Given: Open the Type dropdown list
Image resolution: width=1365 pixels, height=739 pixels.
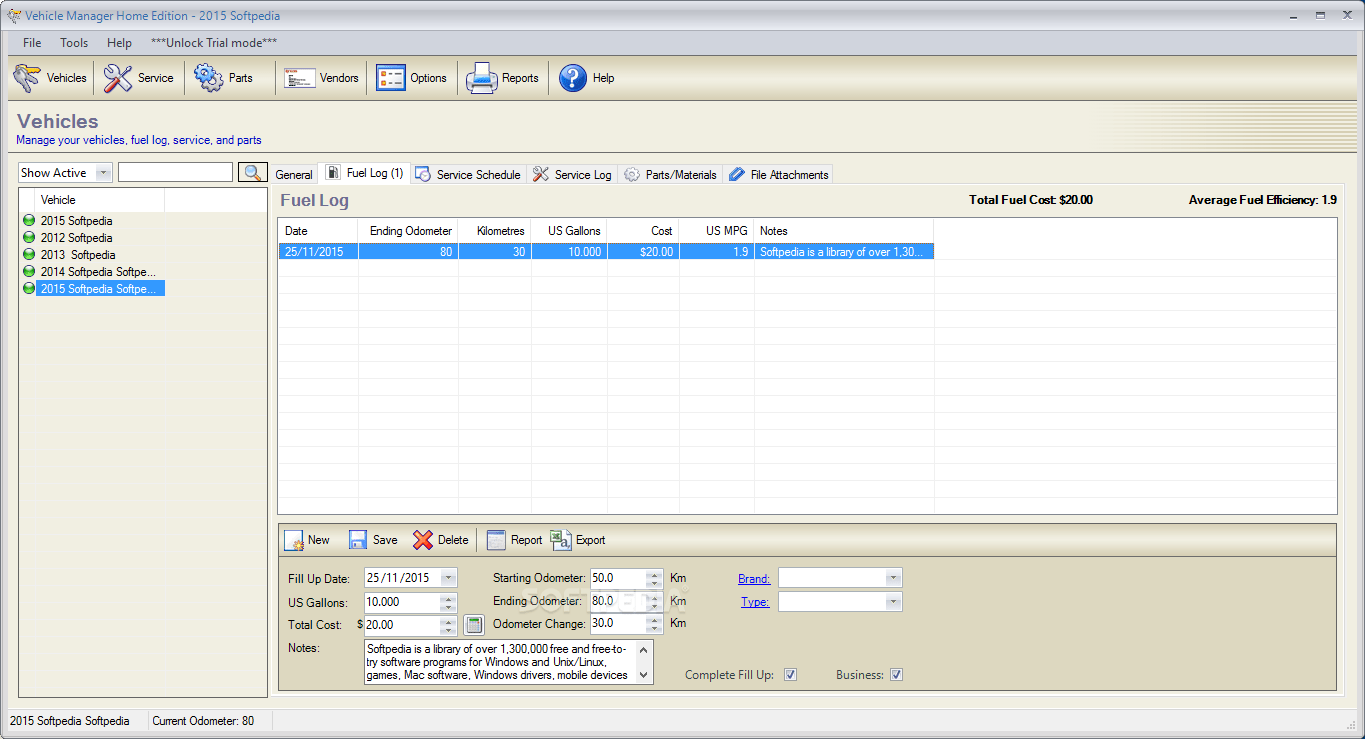Looking at the screenshot, I should 893,601.
